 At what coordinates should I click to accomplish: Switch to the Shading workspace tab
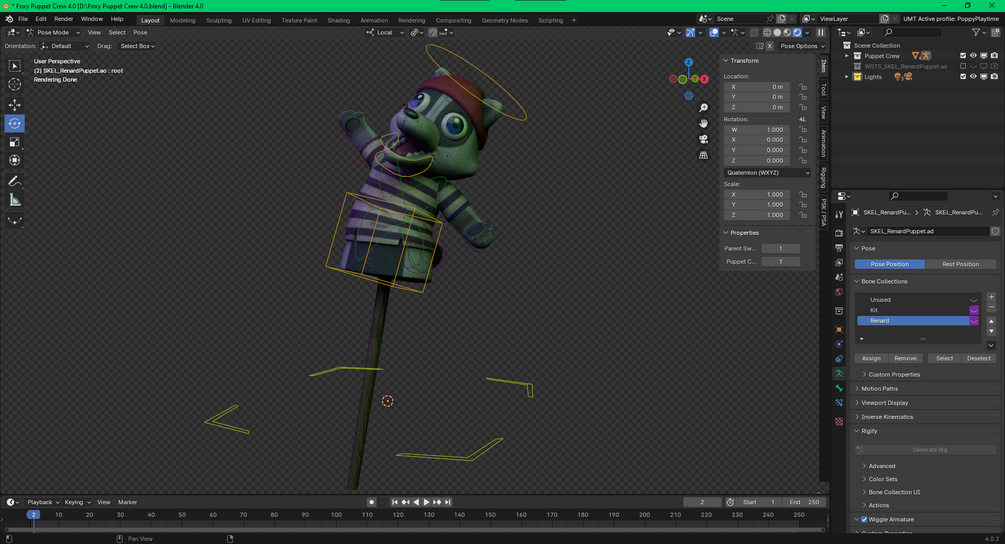tap(338, 20)
